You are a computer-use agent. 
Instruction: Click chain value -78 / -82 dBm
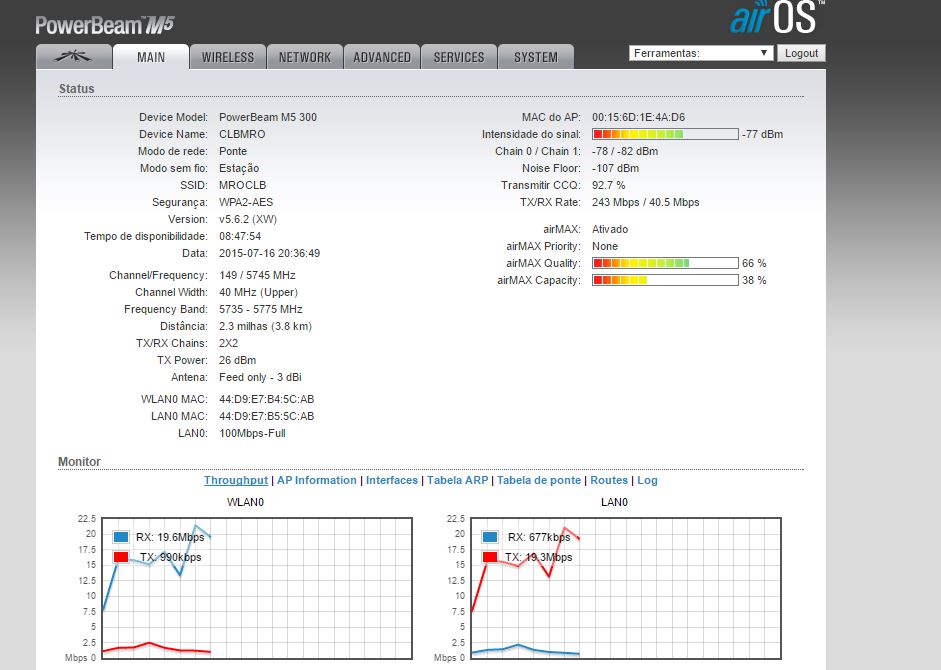click(x=625, y=151)
